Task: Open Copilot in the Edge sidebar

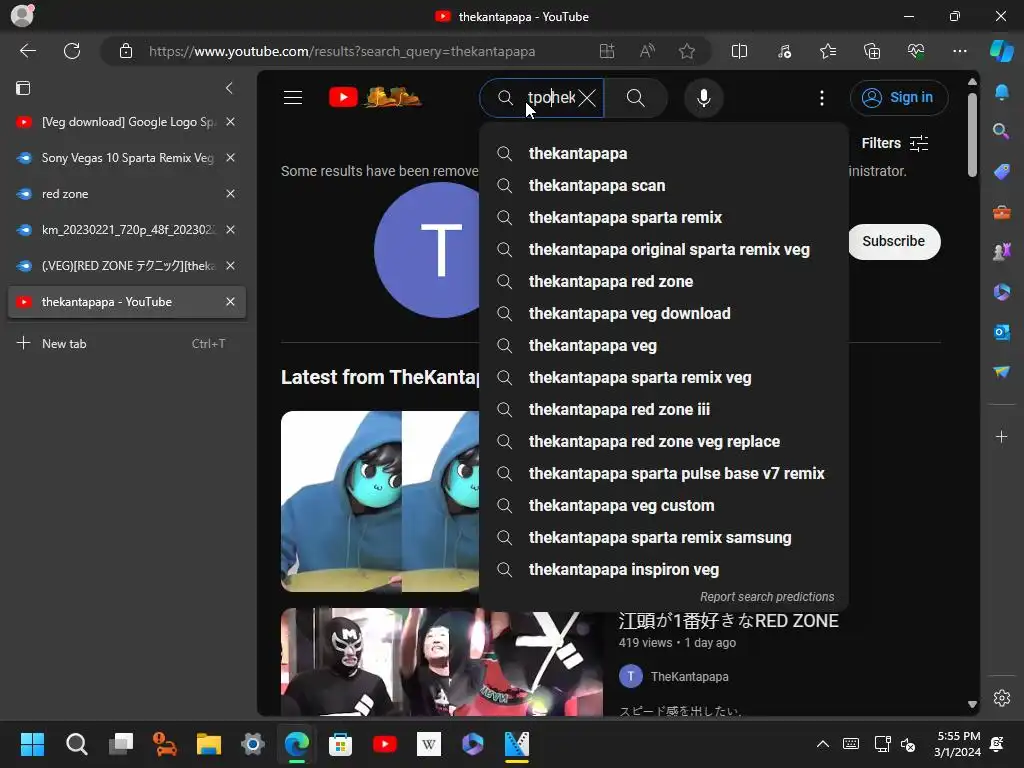Action: click(1001, 51)
